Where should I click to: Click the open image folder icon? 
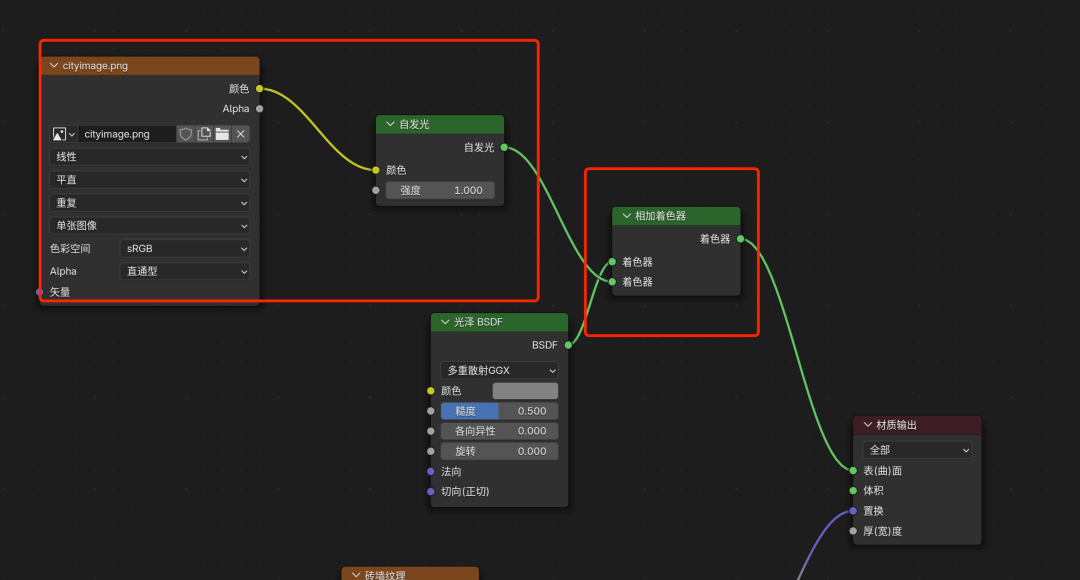(222, 134)
